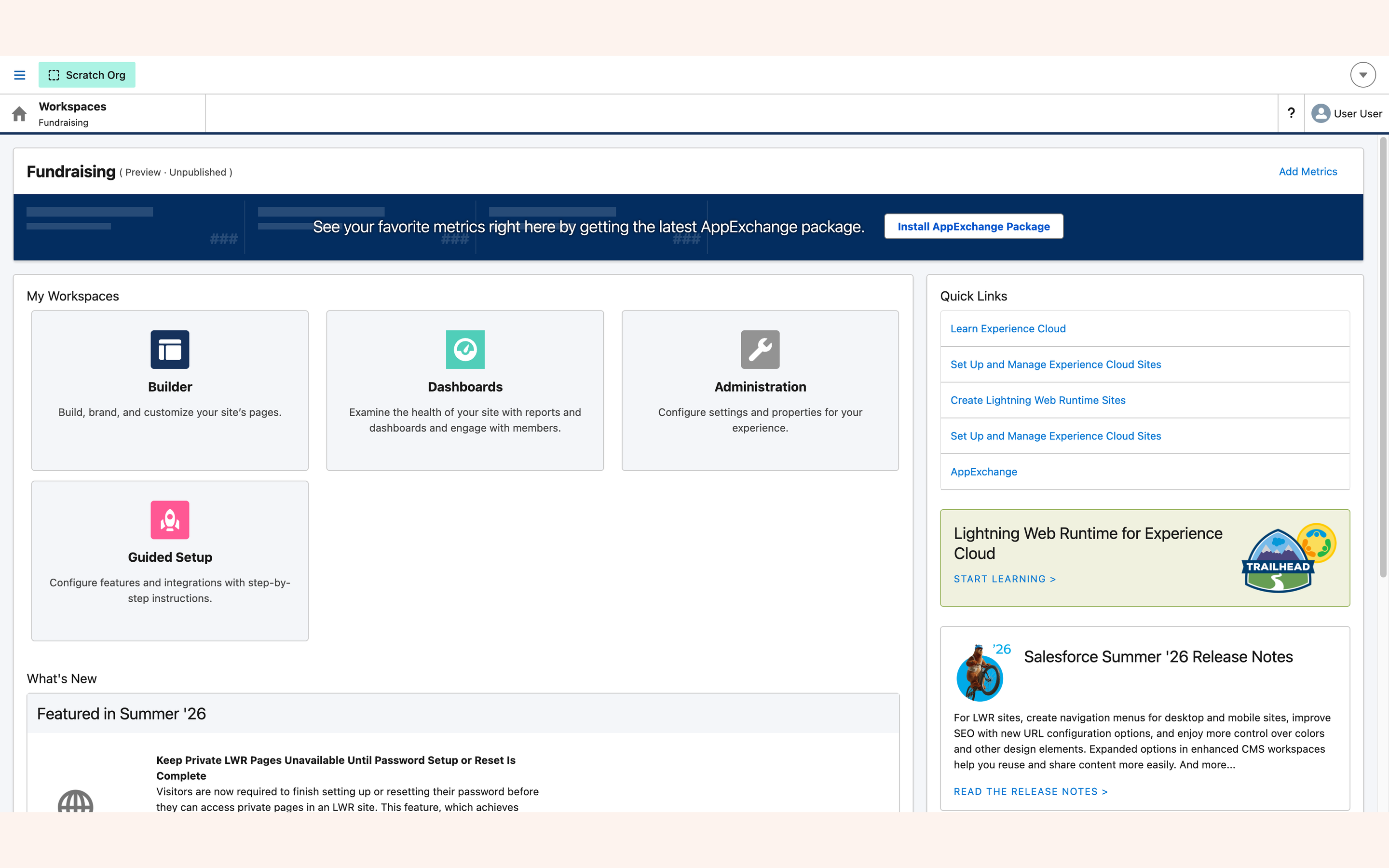
Task: Click the Add Metrics link
Action: coord(1307,172)
